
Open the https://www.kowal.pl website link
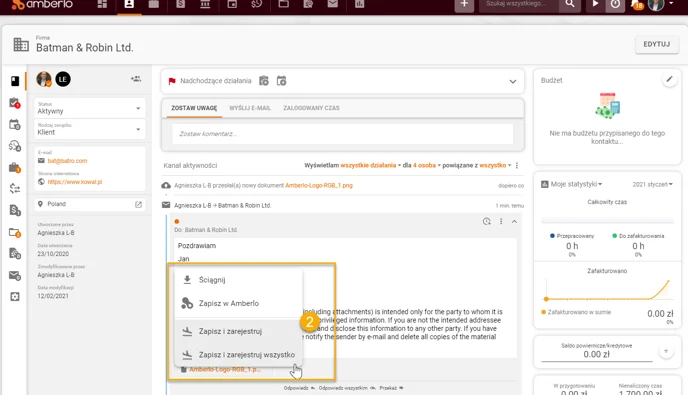(75, 182)
